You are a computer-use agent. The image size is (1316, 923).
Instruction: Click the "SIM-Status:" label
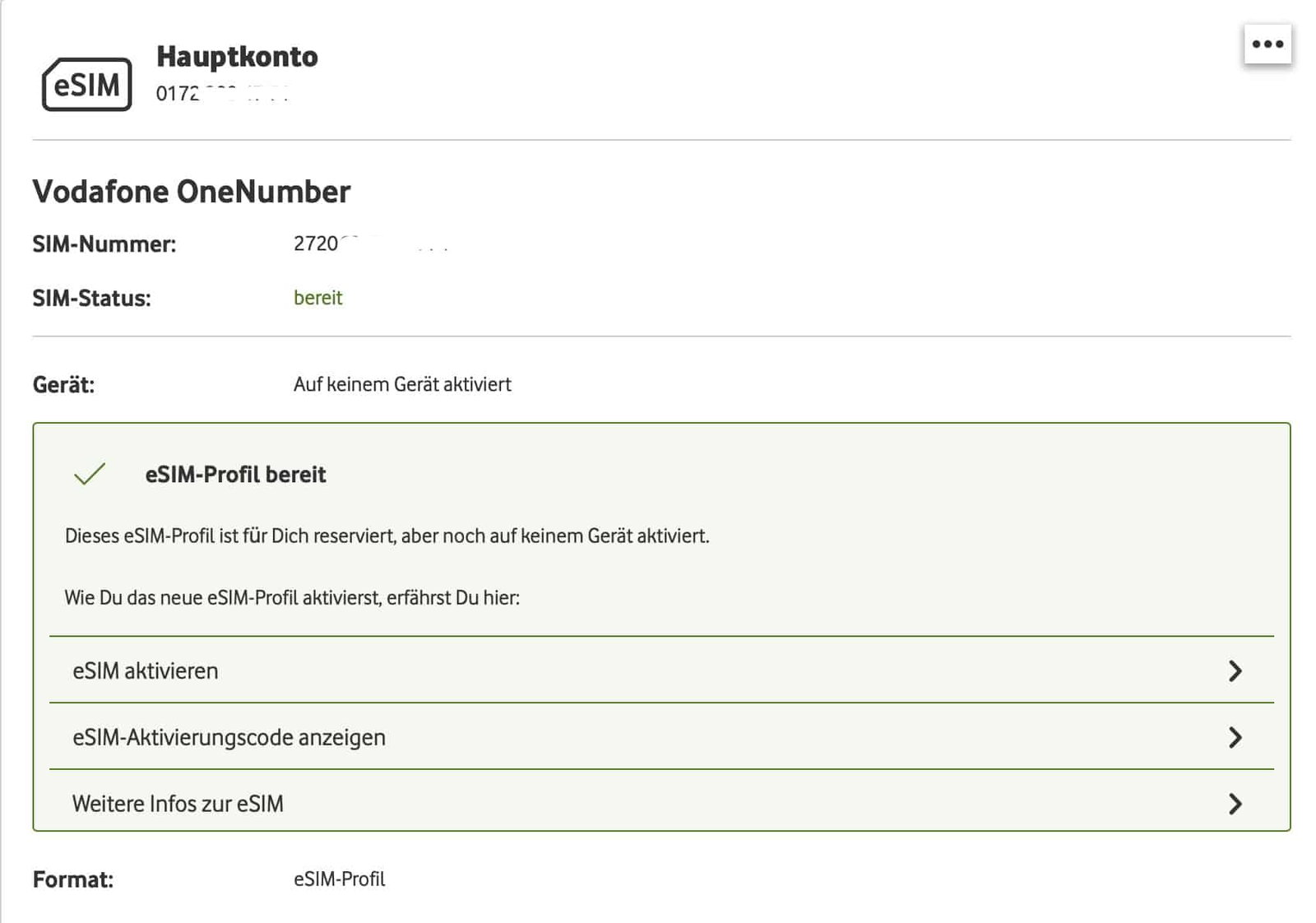91,299
